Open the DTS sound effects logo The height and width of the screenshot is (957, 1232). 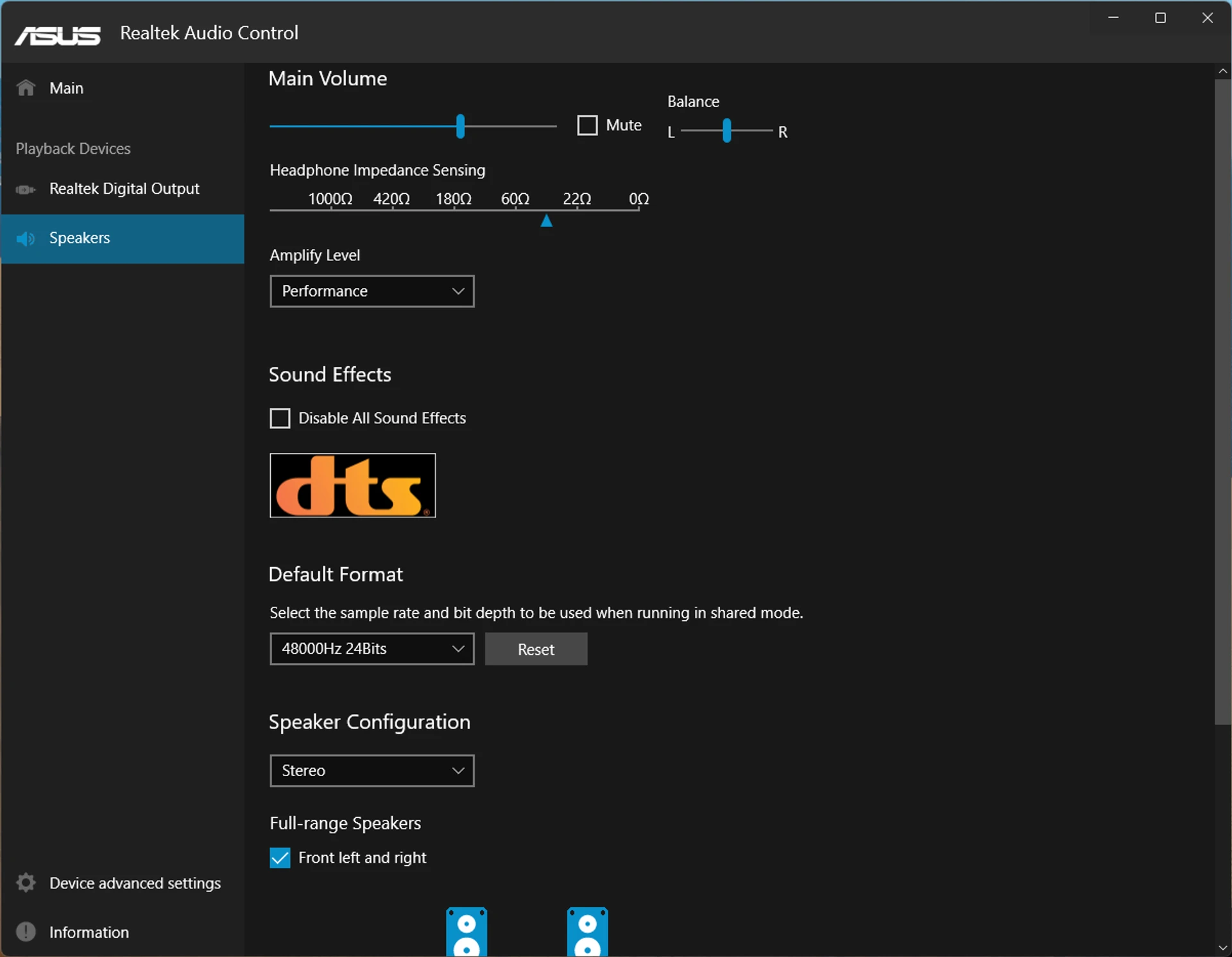click(x=352, y=486)
